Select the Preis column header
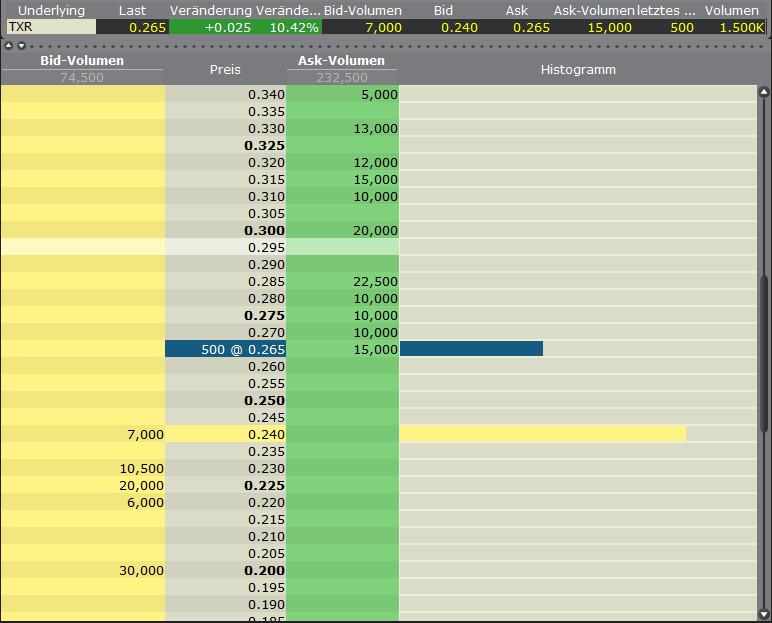 (225, 70)
